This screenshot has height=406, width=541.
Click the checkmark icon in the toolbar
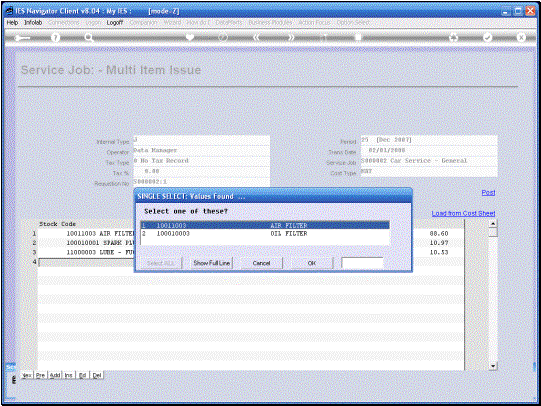tap(487, 37)
